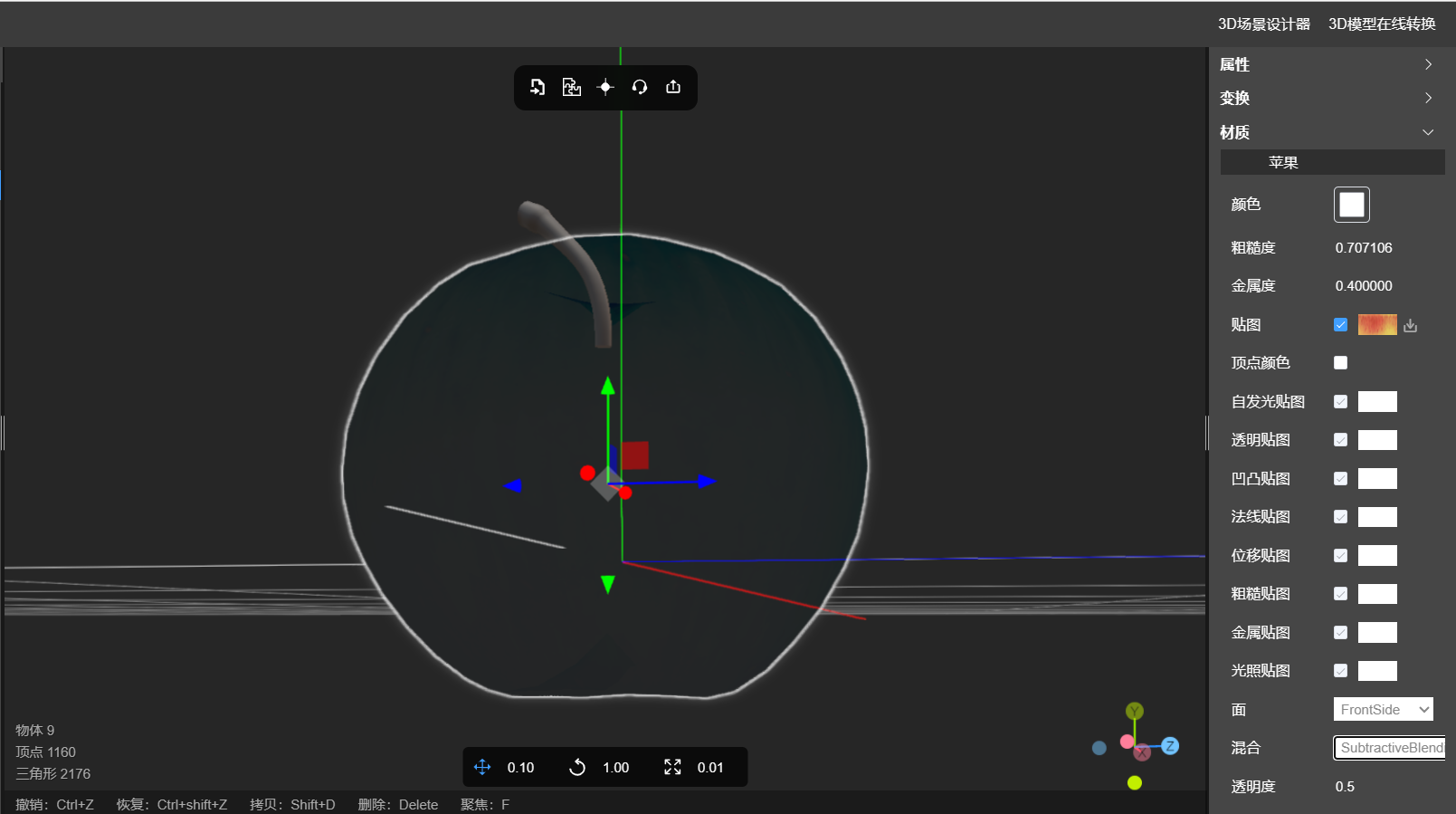Click the 苹果 material name bar

(1332, 162)
